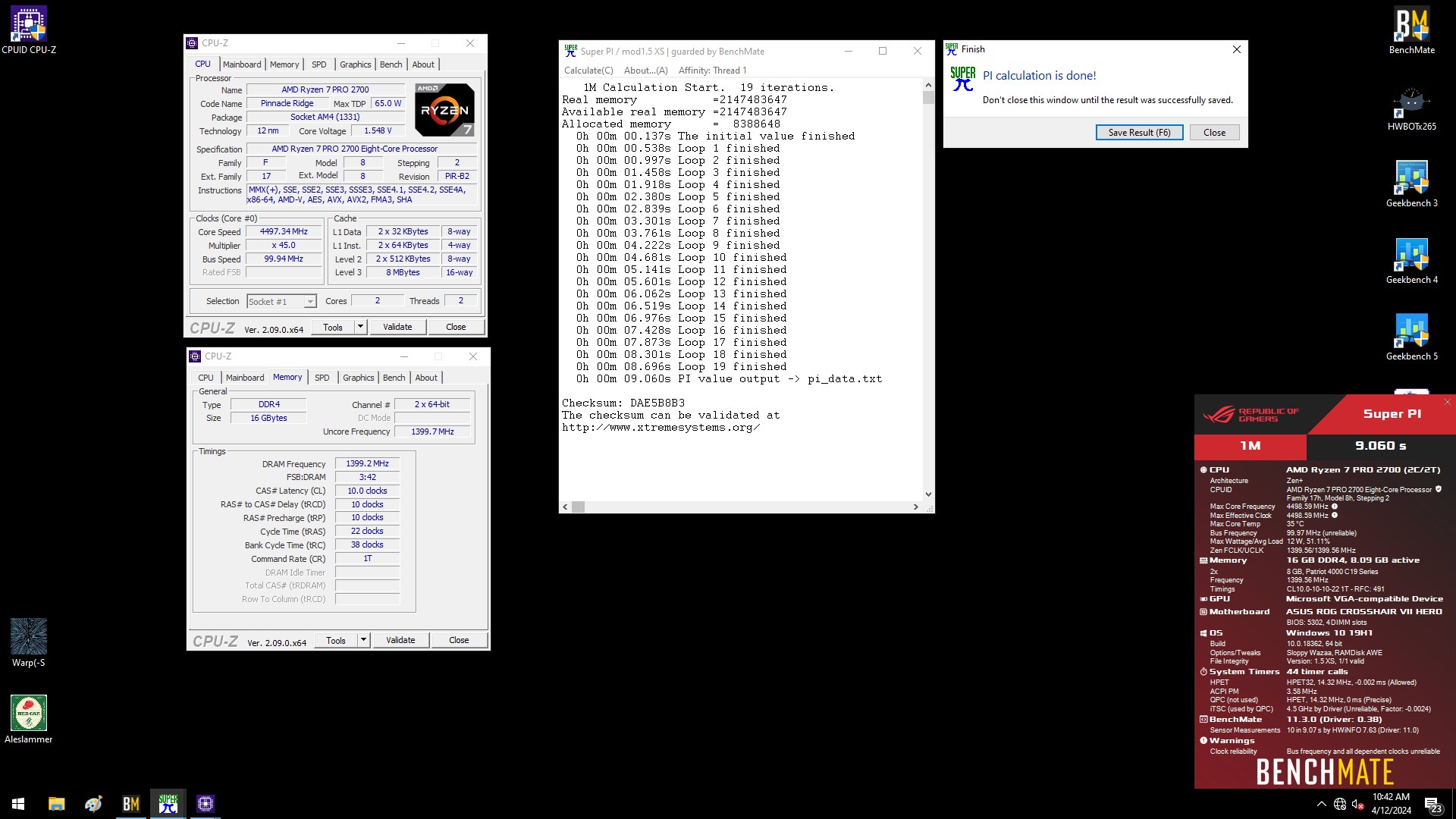Open Geekbench 4 desktop icon
This screenshot has height=819, width=1456.
click(x=1411, y=261)
